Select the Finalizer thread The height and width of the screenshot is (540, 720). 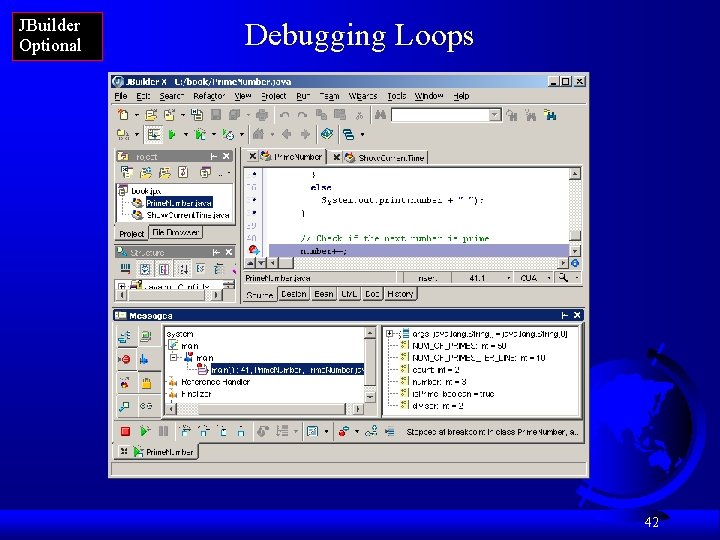[x=196, y=394]
